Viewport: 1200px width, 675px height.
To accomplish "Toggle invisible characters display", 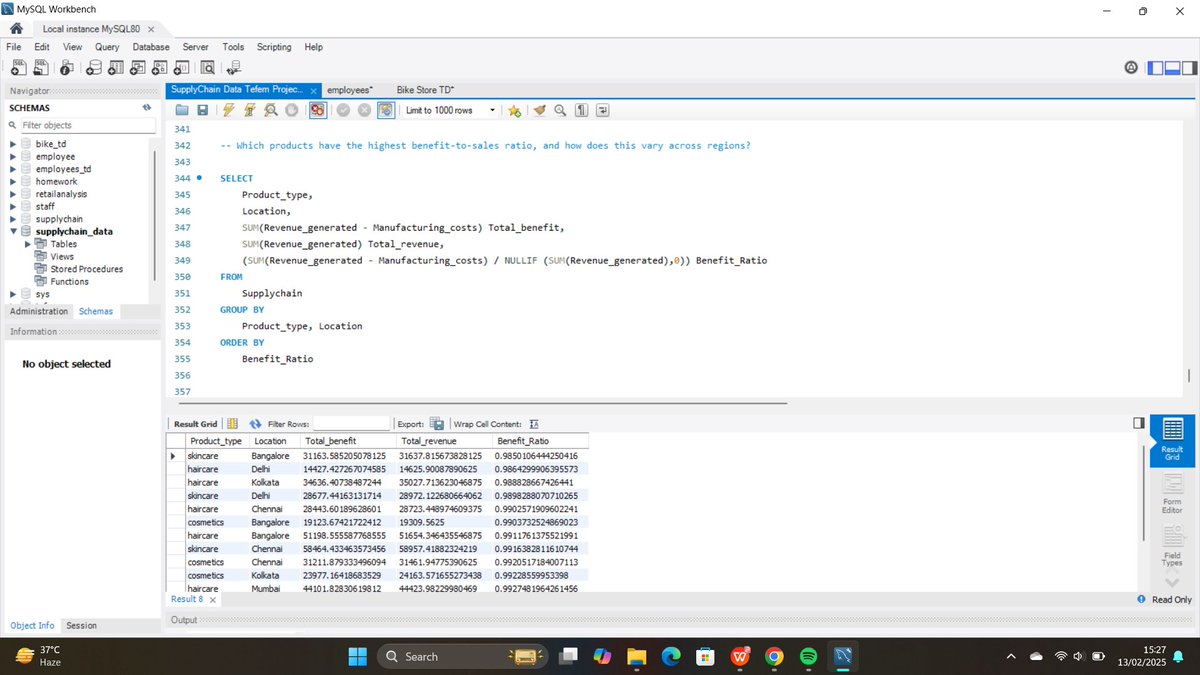I will coord(581,110).
